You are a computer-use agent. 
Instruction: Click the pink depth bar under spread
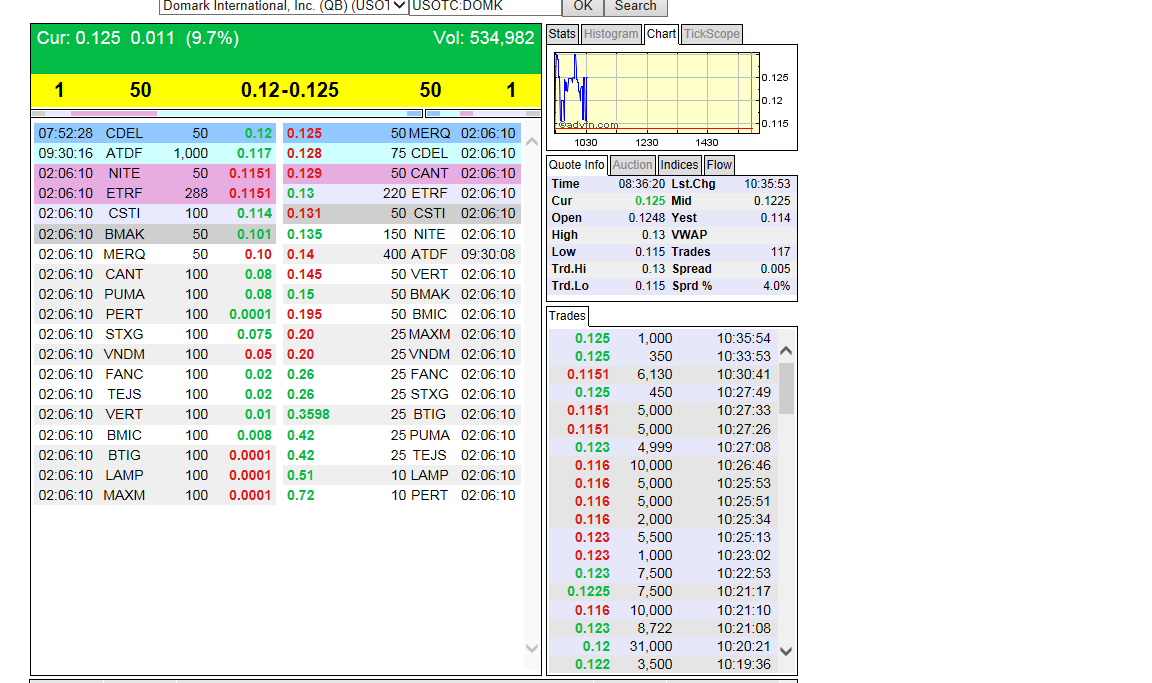click(x=114, y=114)
